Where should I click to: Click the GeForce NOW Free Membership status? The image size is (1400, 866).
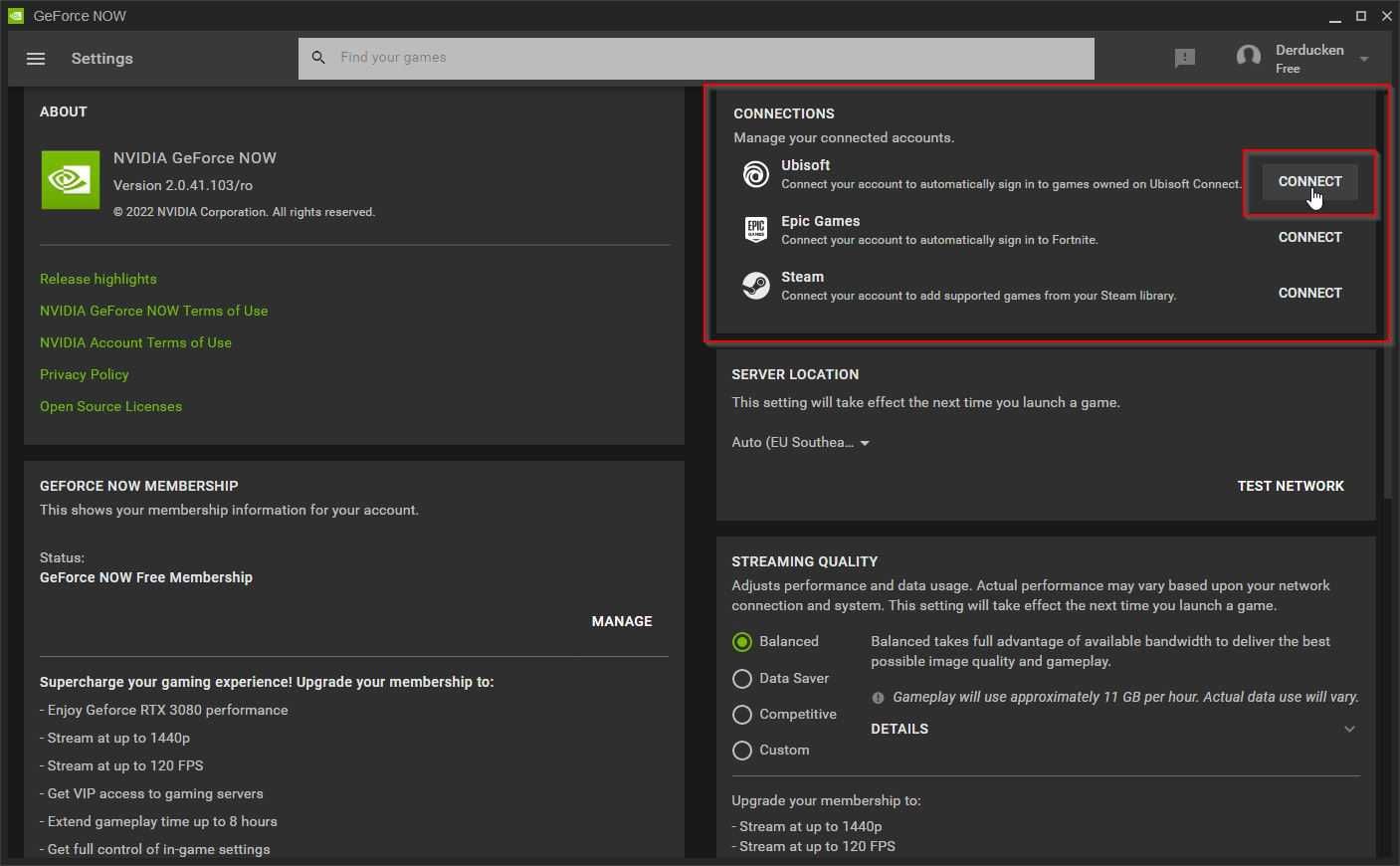point(146,577)
